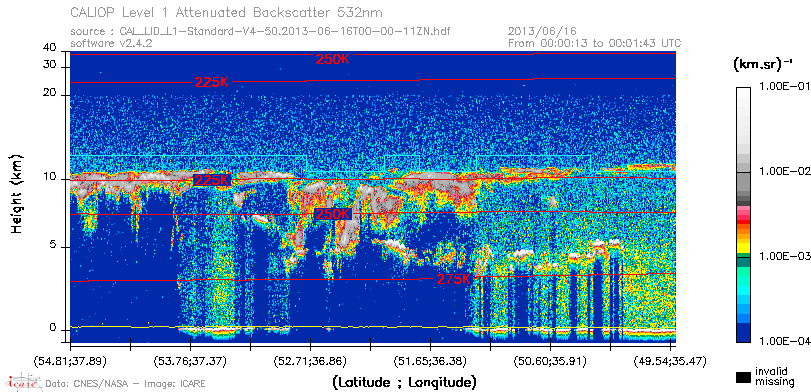Image resolution: width=811 pixels, height=392 pixels.
Task: Click the source HDF file name line
Action: click(260, 31)
